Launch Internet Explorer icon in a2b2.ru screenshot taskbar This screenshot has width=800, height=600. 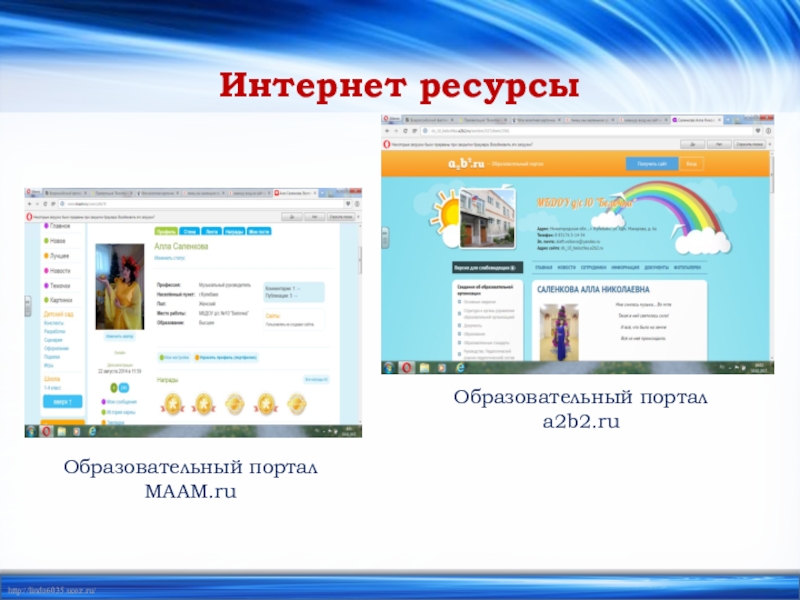460,368
